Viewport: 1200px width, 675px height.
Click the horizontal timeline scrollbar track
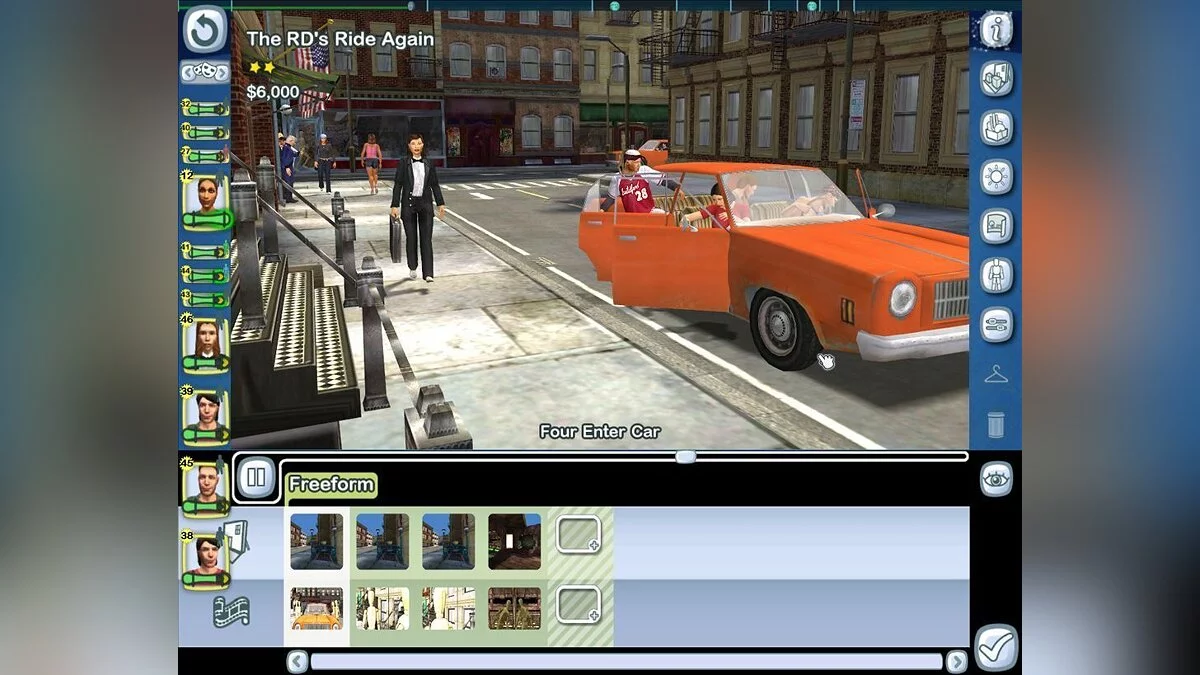[x=627, y=661]
